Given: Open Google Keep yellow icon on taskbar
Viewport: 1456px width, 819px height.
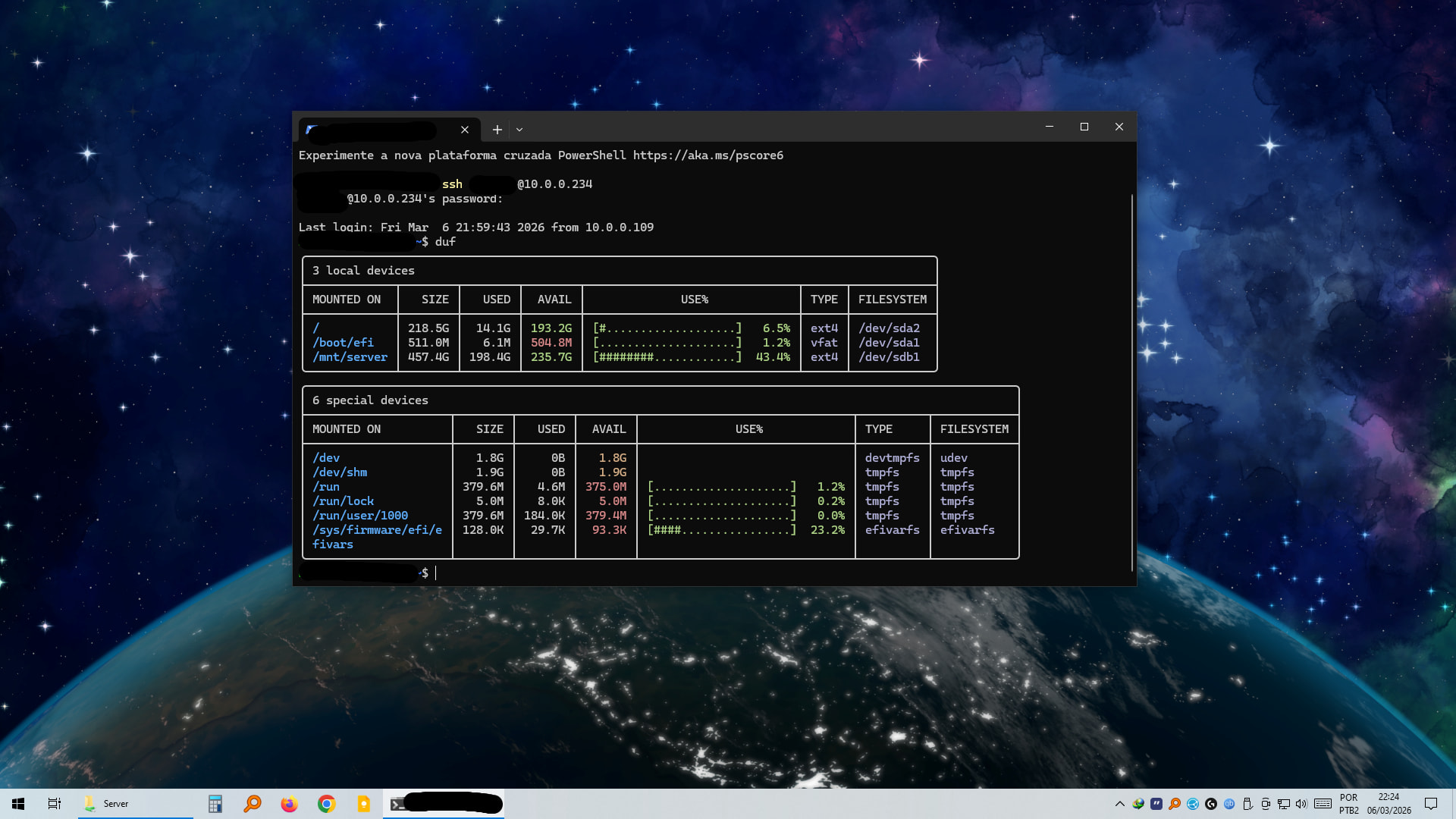Looking at the screenshot, I should click(363, 804).
